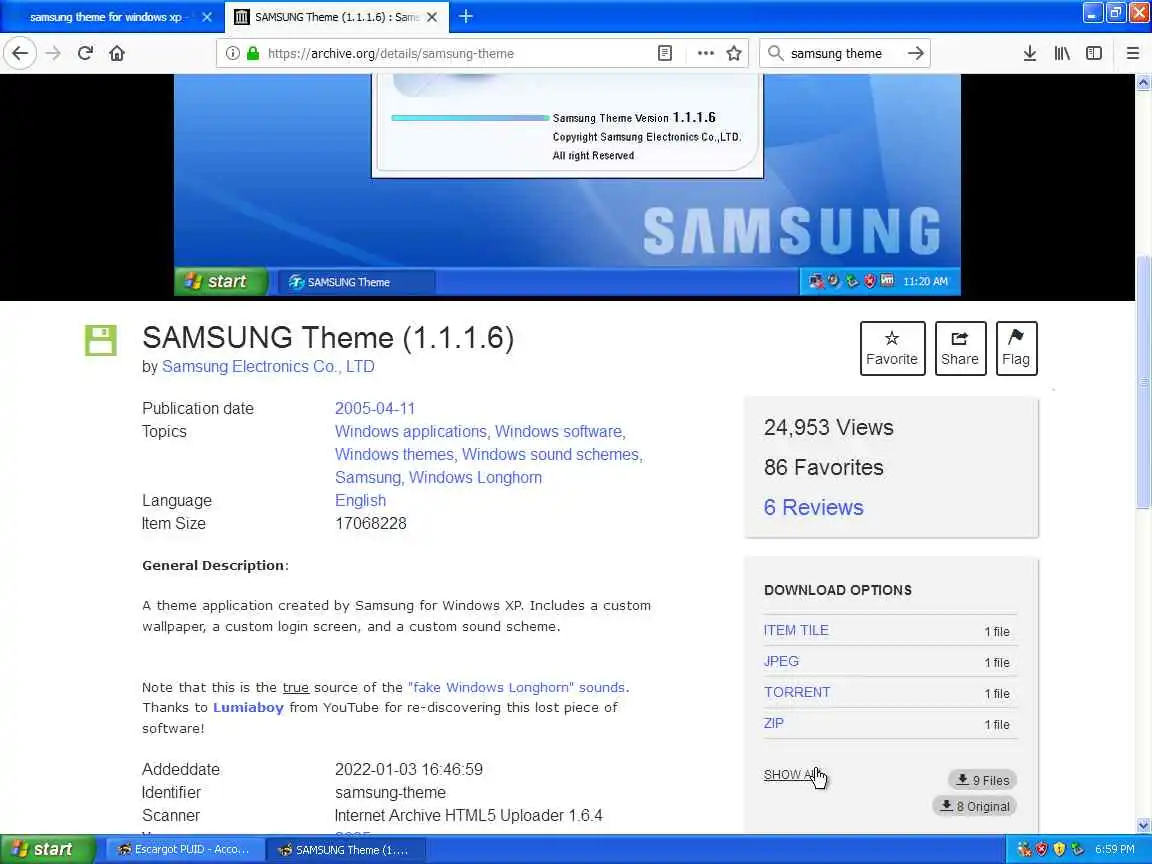
Task: Click the red shield tray icon
Action: pos(1041,849)
